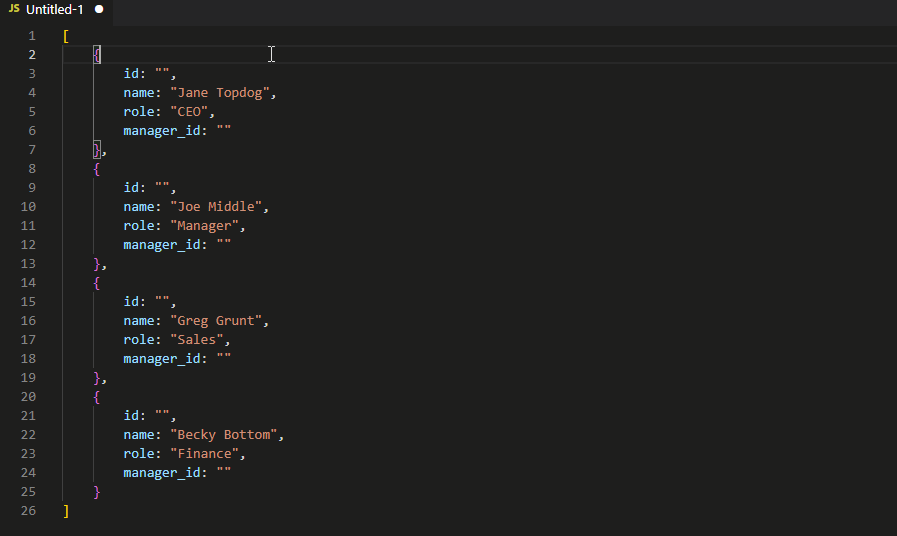This screenshot has height=536, width=897.
Task: Click the opening square bracket on line 1
Action: click(x=66, y=36)
